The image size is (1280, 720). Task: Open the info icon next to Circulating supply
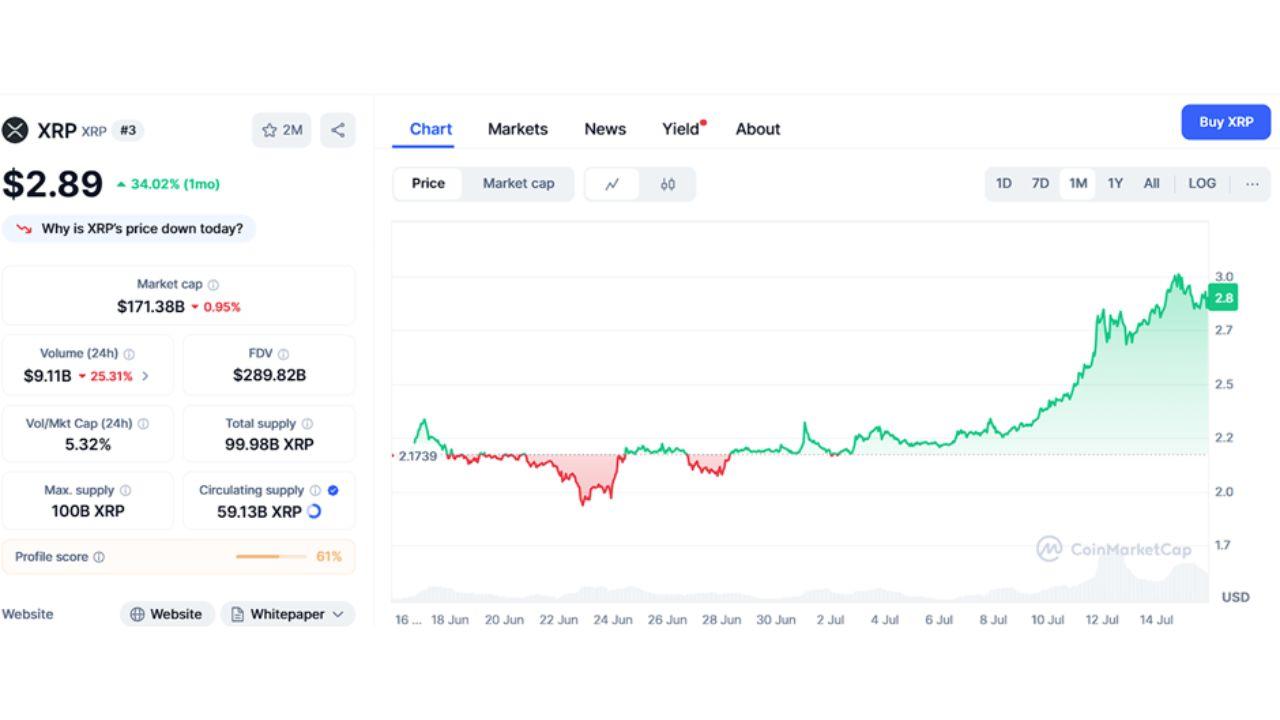point(315,491)
